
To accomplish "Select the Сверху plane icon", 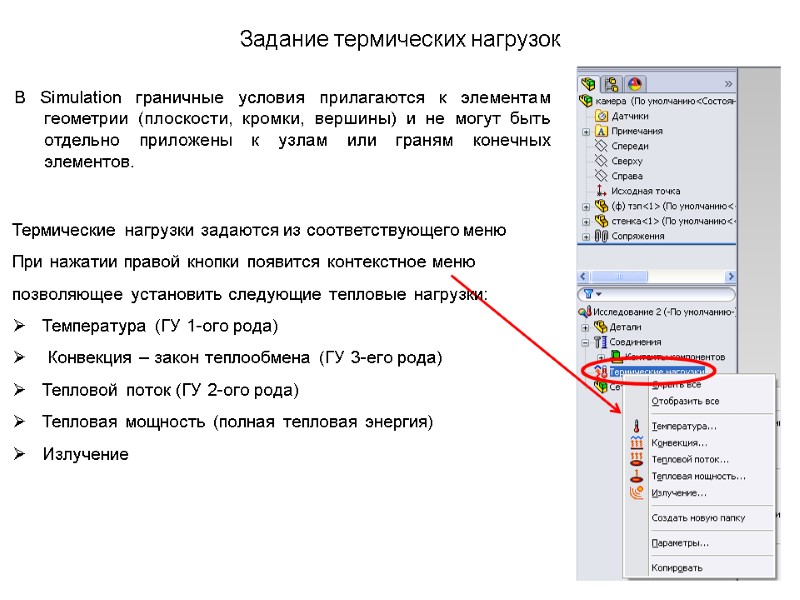I will [x=602, y=161].
